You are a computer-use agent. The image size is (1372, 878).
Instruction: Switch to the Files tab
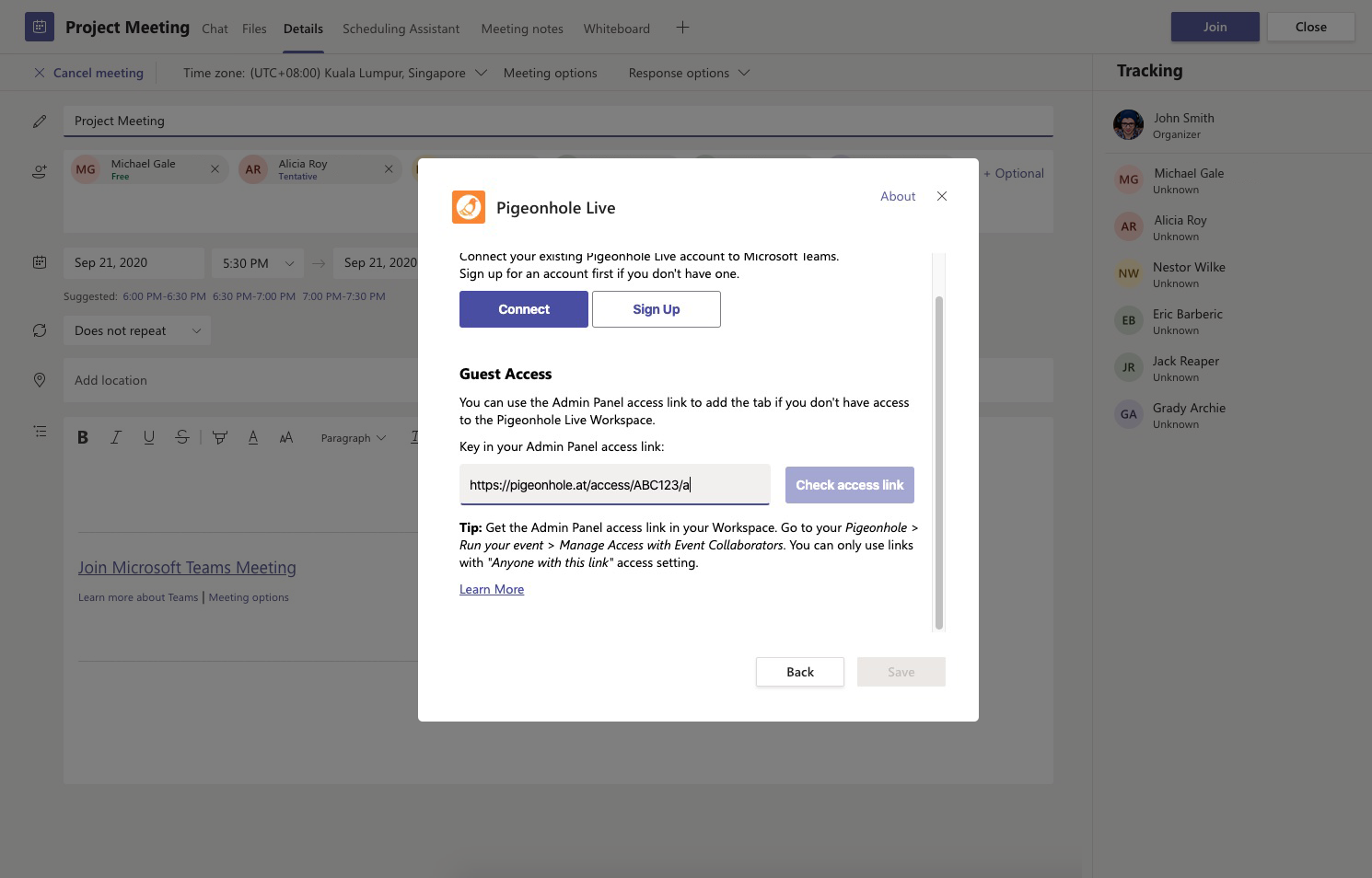[x=254, y=29]
